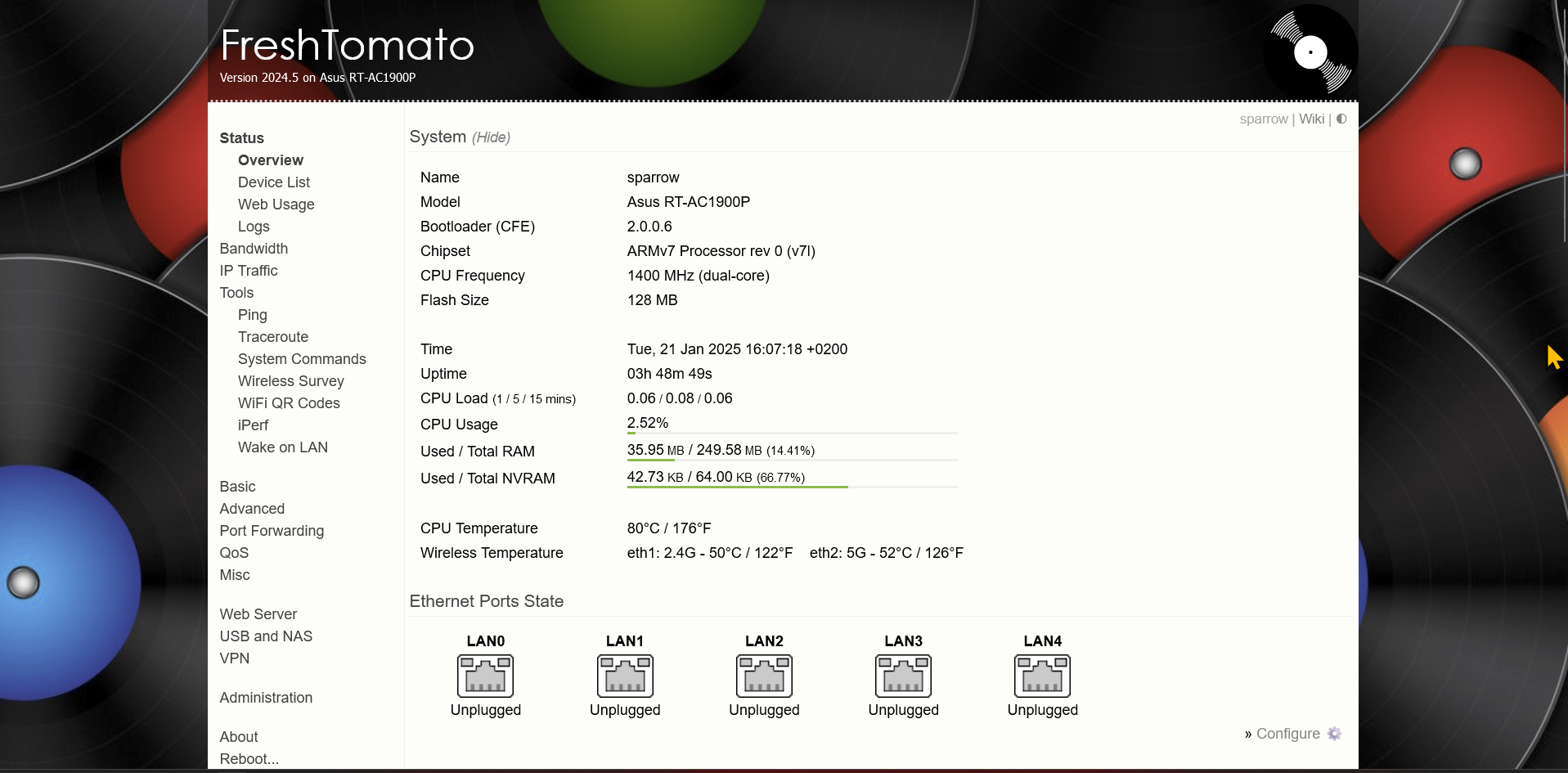Viewport: 1568px width, 773px height.
Task: Open the WiFi QR Codes page
Action: pos(289,402)
